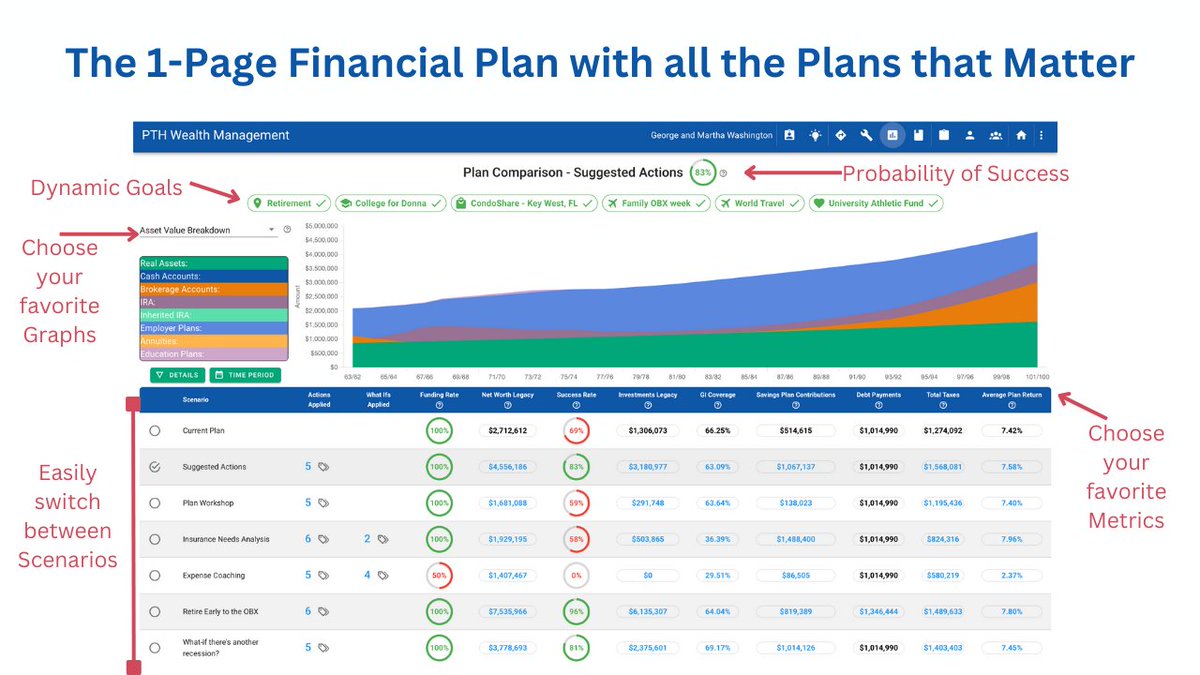
Task: Click help icon under Total Taxes header
Action: [942, 405]
